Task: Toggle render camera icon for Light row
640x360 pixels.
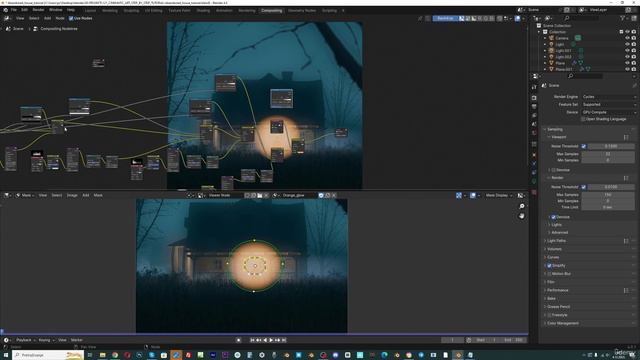Action: 633,44
